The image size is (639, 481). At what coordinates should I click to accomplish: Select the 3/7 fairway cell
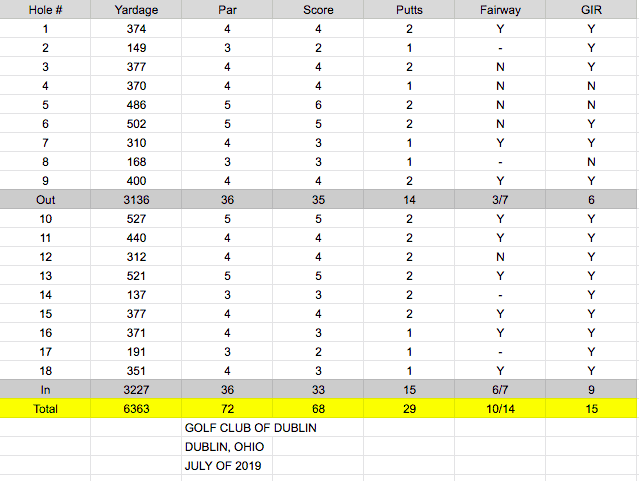tap(499, 199)
